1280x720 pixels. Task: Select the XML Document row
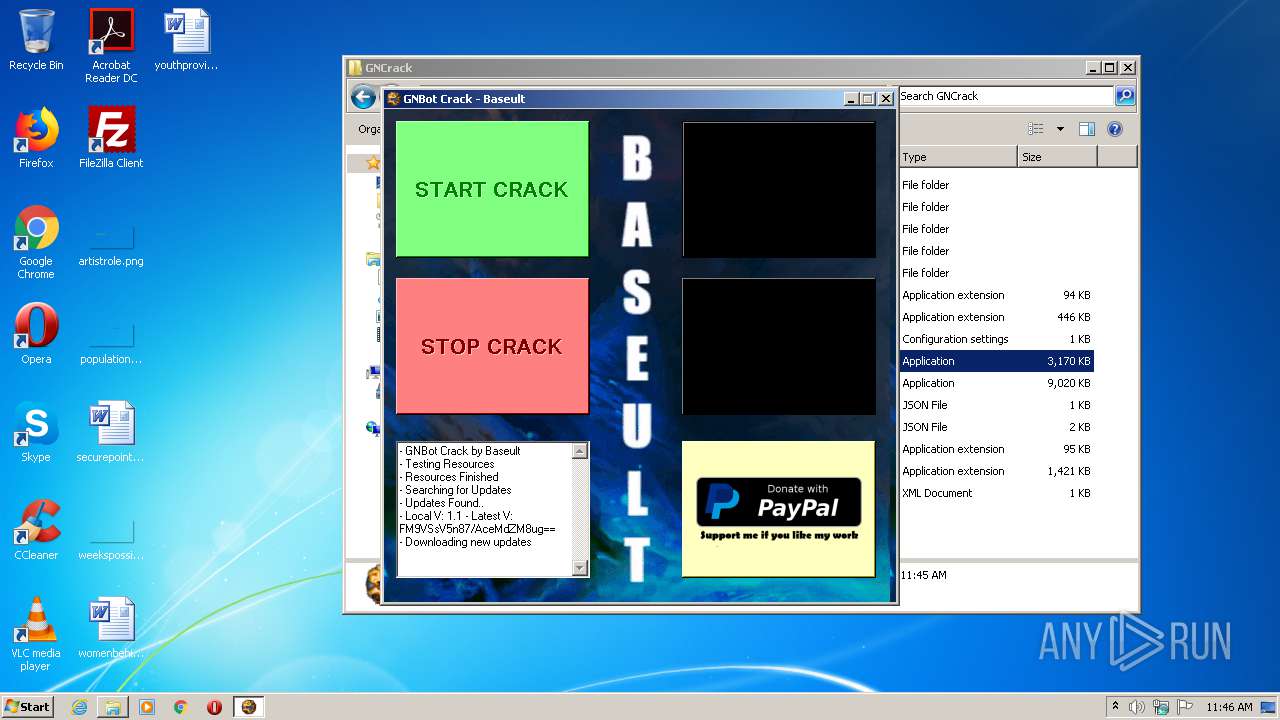point(996,493)
